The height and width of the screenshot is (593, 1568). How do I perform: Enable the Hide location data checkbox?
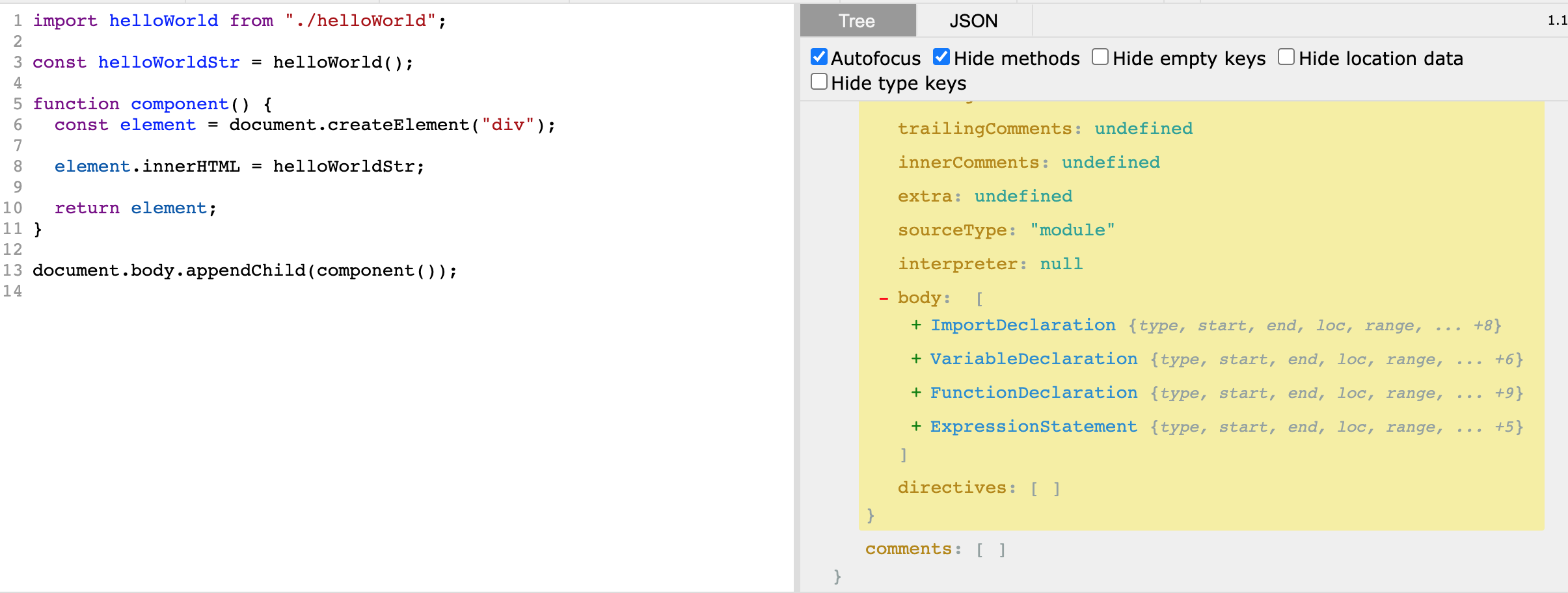pos(1286,57)
